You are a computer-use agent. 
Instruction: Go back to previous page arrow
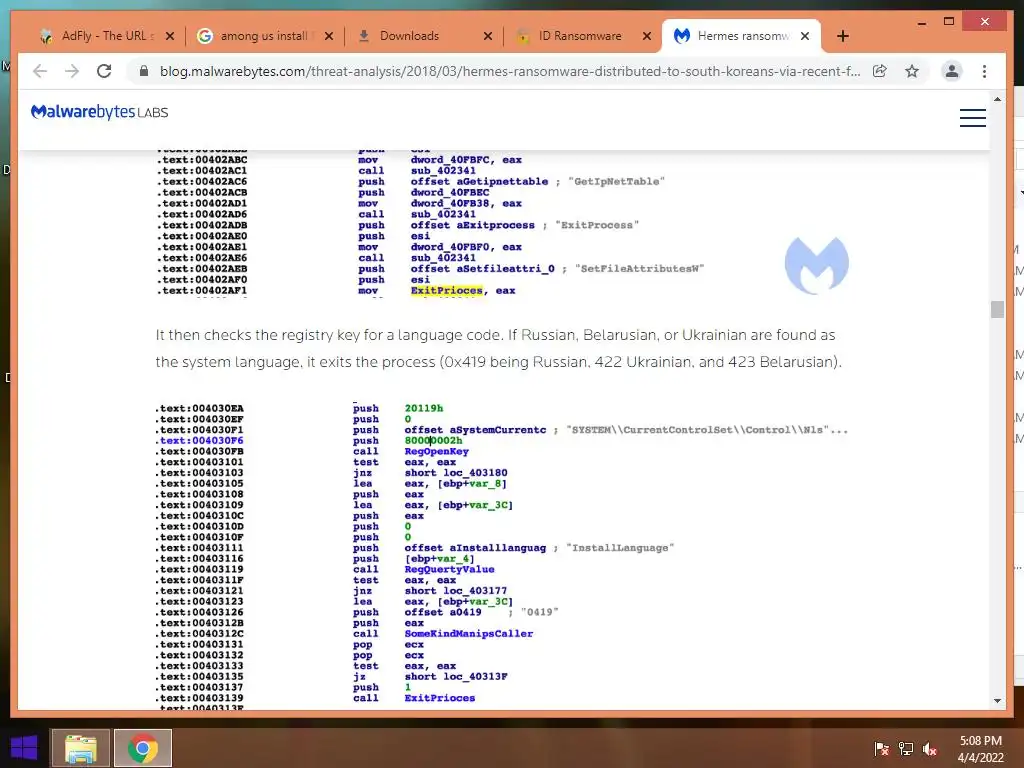(x=40, y=71)
